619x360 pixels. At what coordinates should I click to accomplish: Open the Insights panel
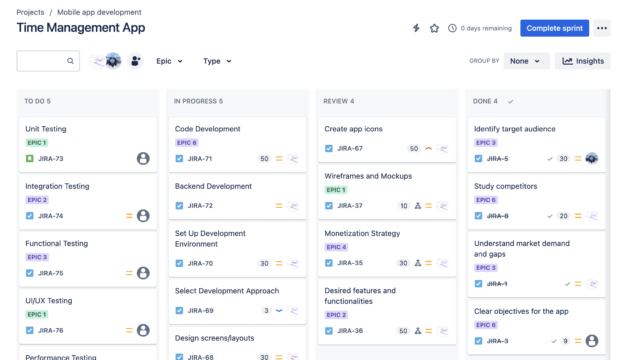583,61
